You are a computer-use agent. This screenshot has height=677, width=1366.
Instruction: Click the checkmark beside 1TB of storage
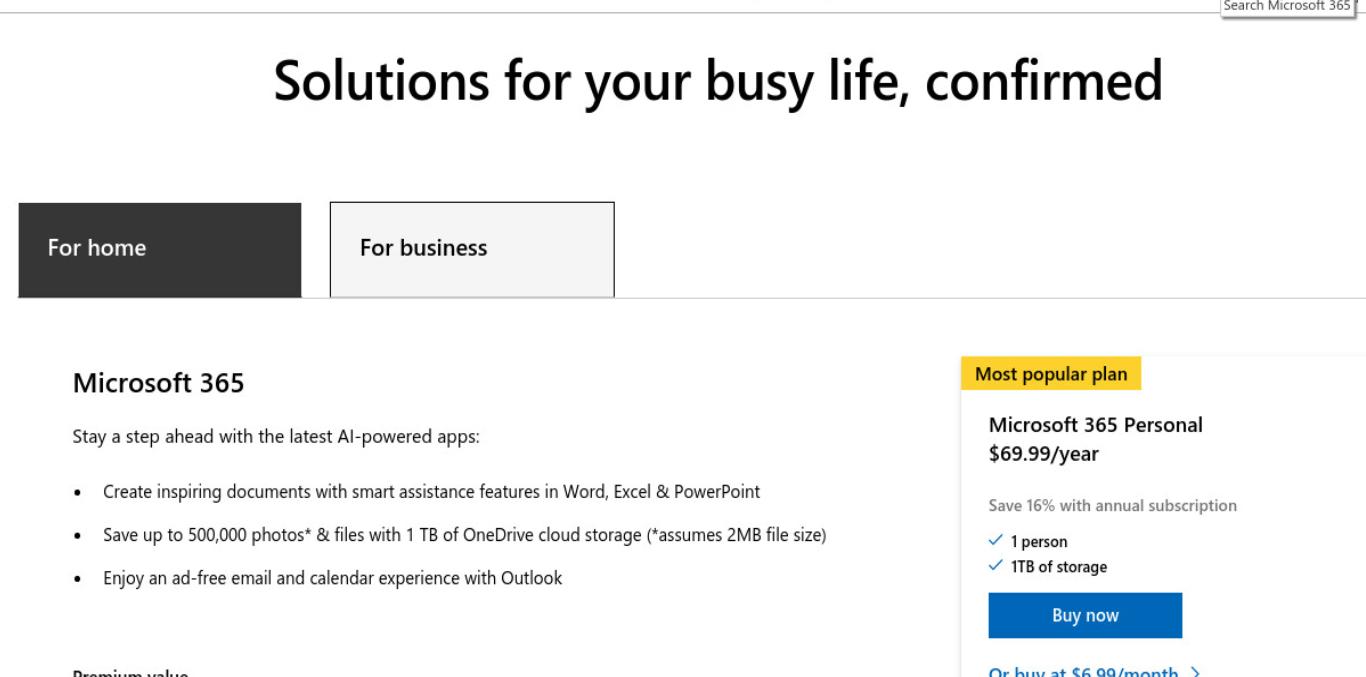click(x=995, y=566)
